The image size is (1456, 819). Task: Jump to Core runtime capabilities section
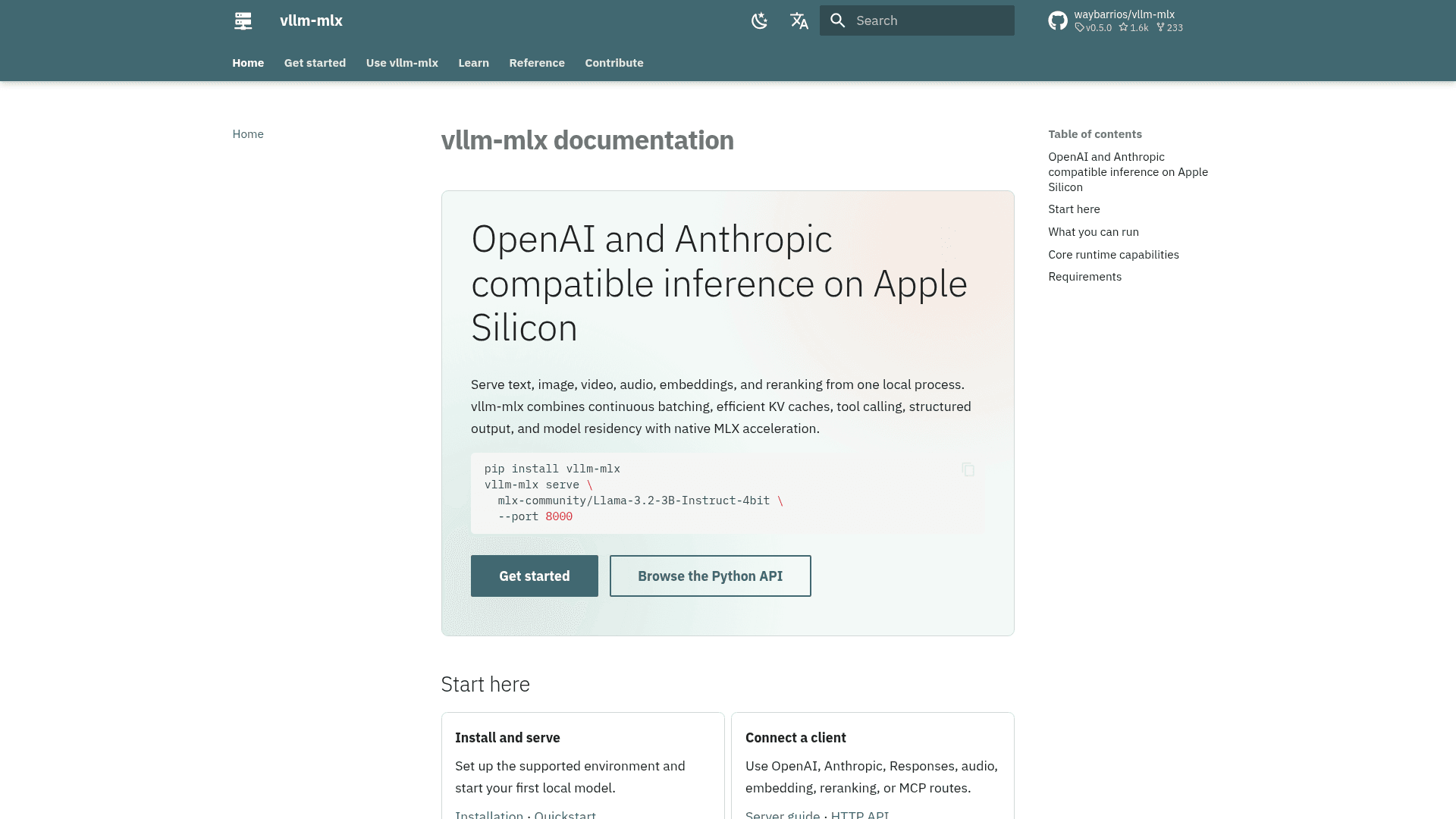[1113, 255]
